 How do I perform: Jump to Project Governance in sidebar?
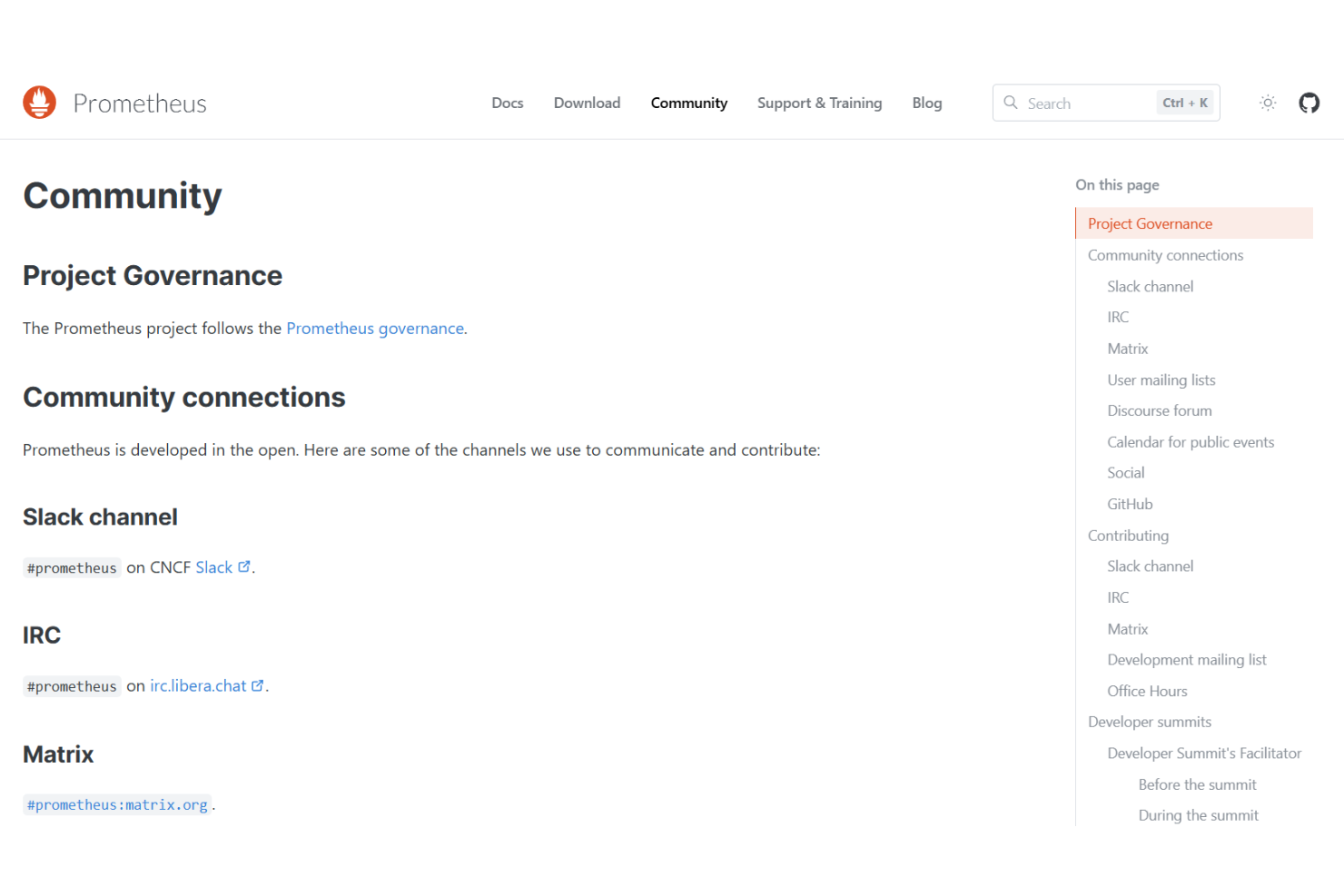pos(1194,223)
